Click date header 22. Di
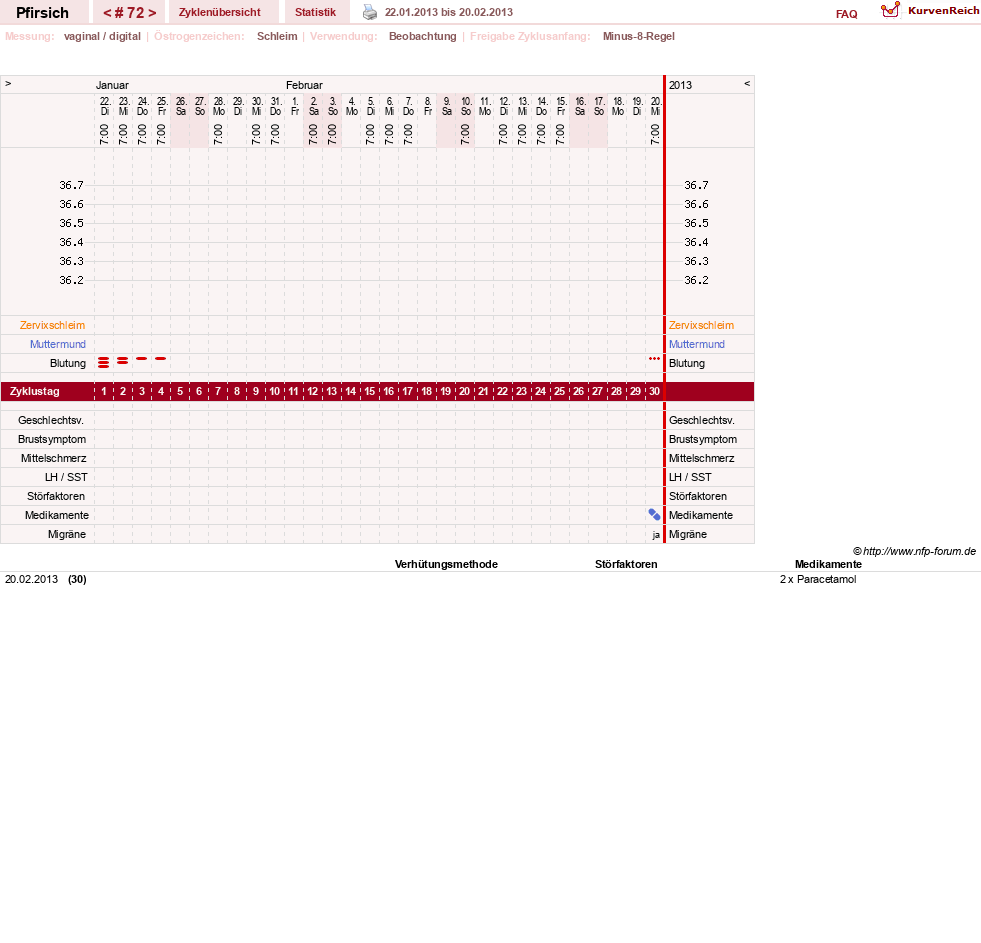The image size is (981, 943). [x=104, y=106]
